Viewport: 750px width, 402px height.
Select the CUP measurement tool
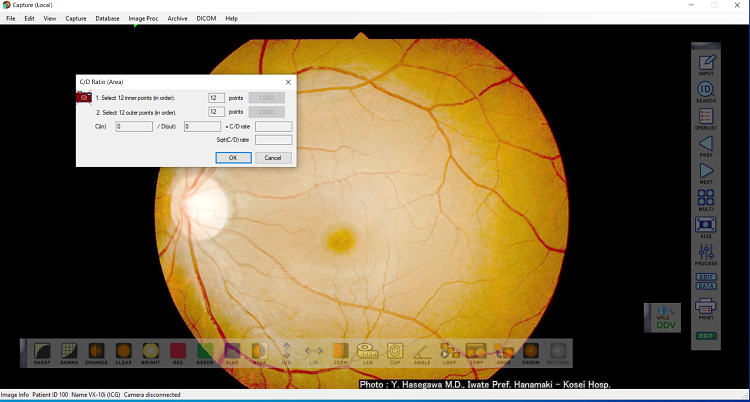coord(394,351)
